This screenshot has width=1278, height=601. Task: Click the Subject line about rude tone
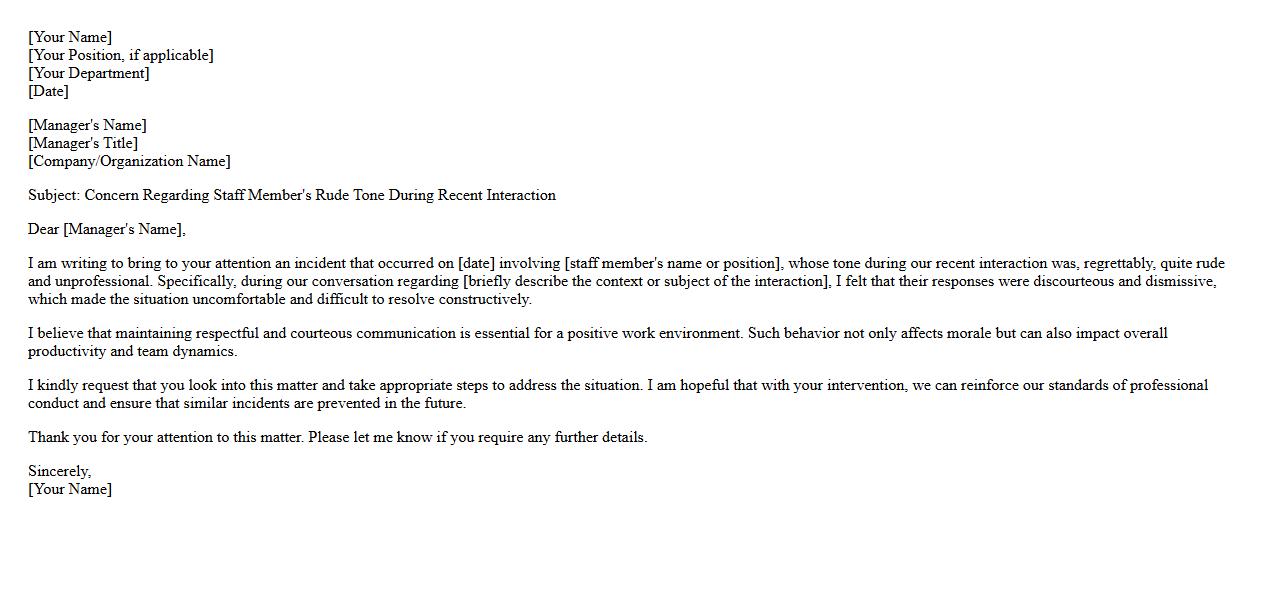tap(291, 195)
